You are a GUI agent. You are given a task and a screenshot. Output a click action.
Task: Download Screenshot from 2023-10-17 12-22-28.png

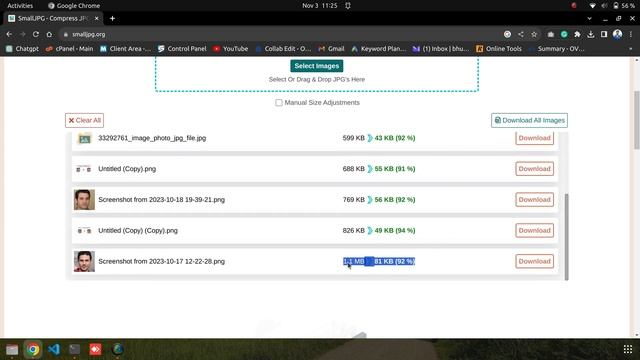(x=534, y=261)
